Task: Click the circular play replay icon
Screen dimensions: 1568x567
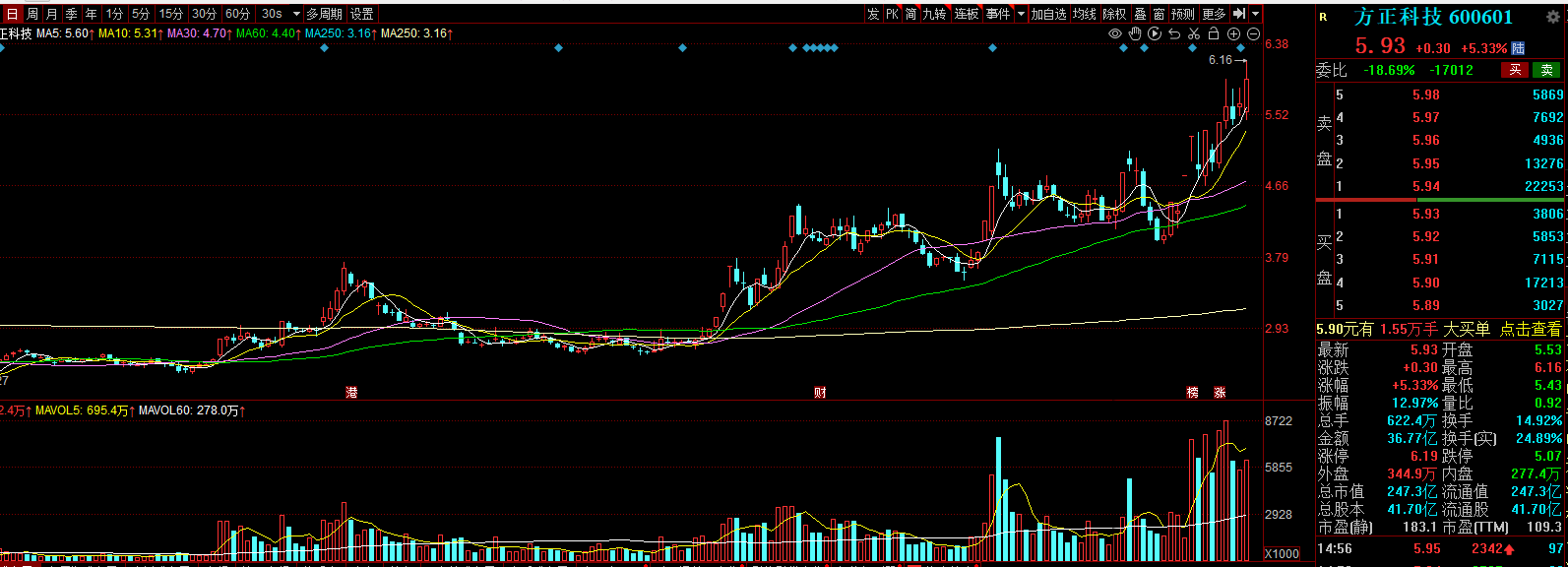Action: click(1155, 33)
